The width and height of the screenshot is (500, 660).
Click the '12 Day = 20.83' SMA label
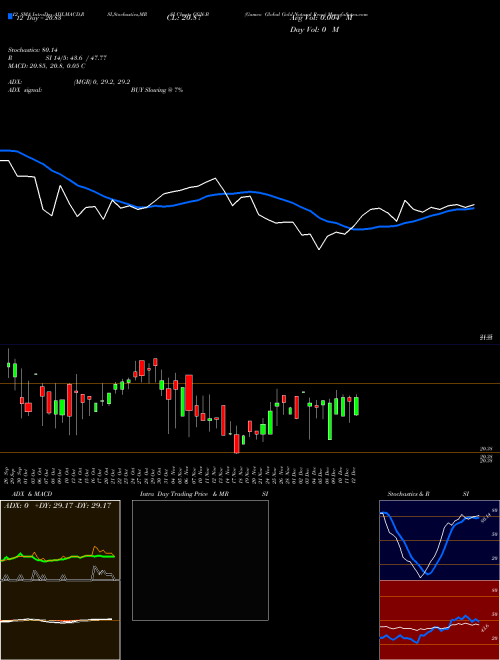click(x=37, y=18)
